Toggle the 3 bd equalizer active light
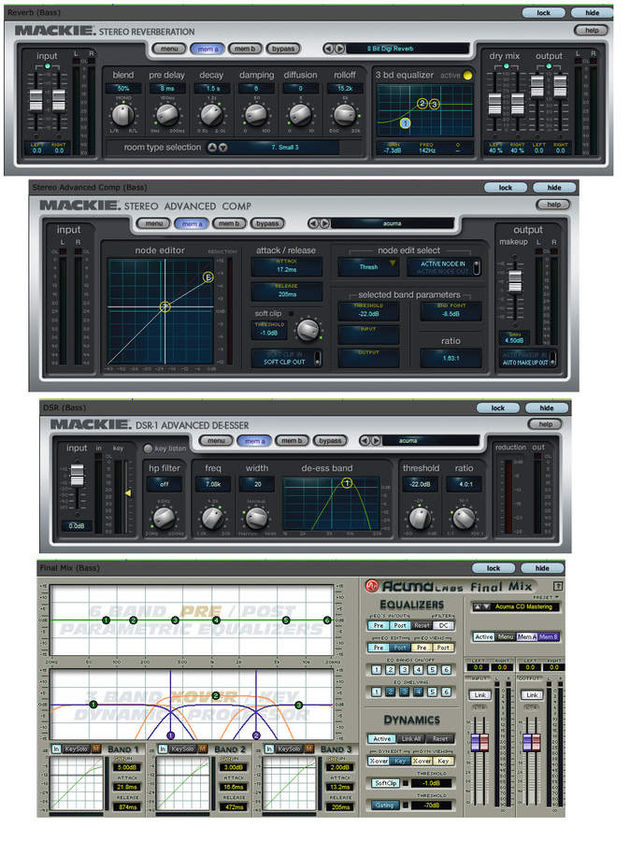The image size is (630, 841). coord(468,76)
